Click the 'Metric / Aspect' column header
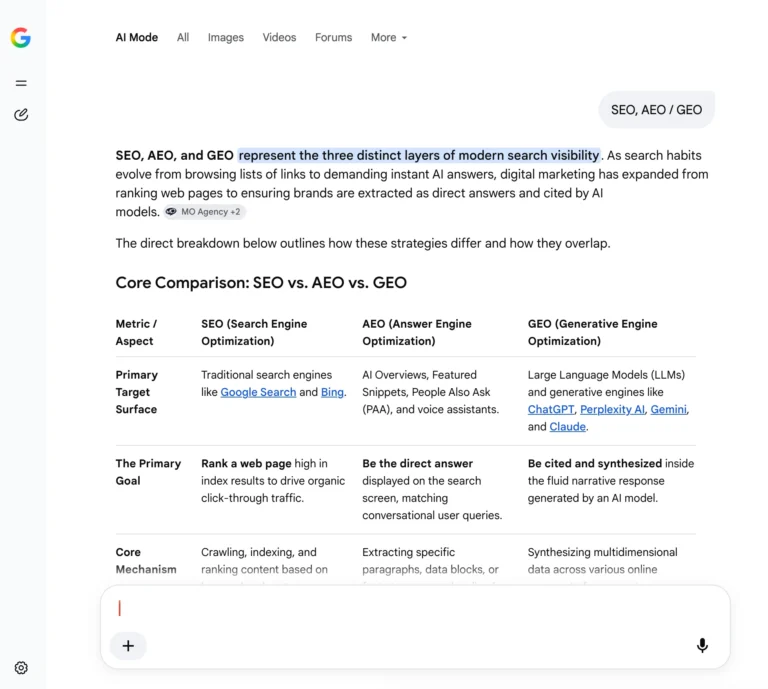Screen dimensions: 768x689 pos(136,333)
